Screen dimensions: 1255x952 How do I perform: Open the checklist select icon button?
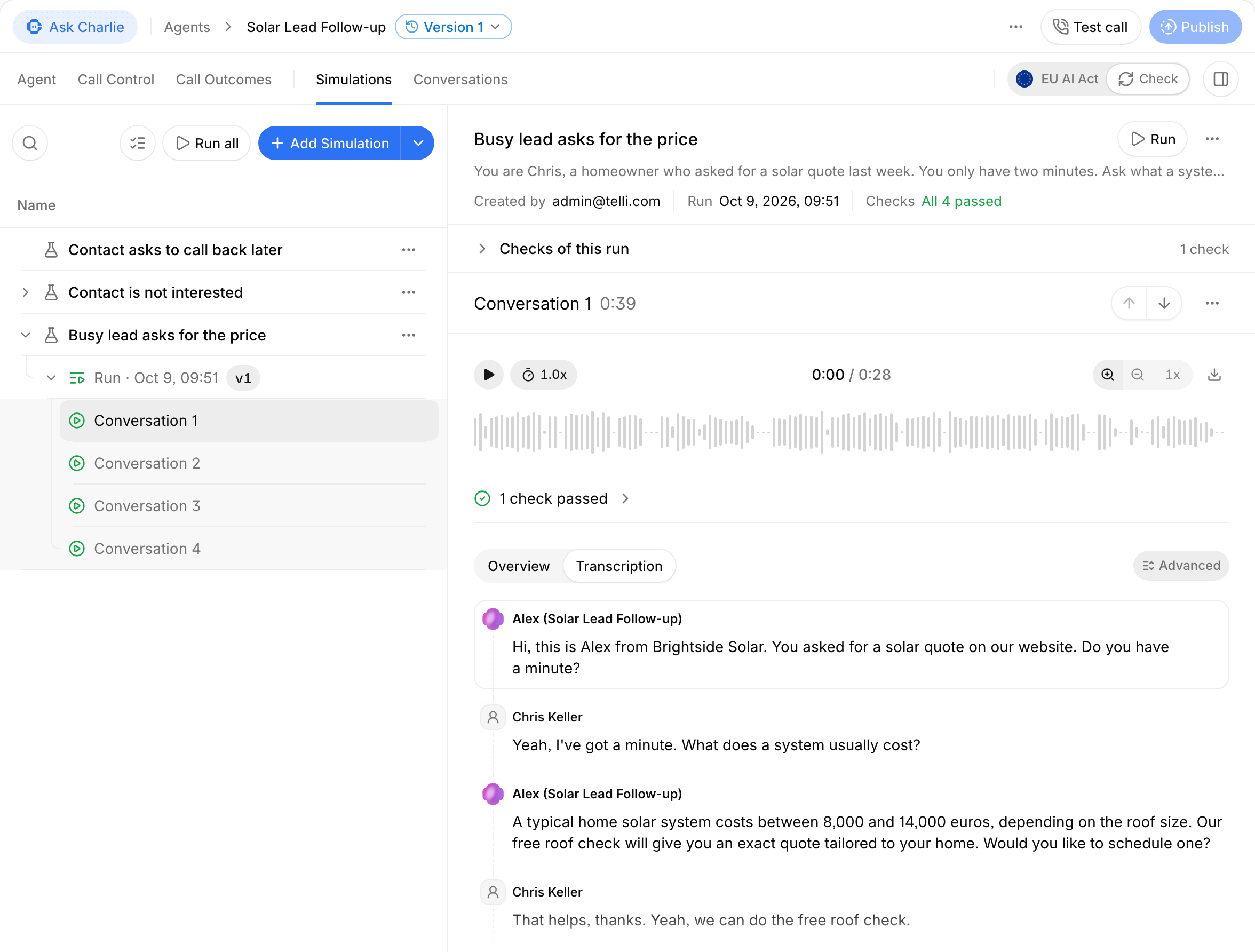(x=138, y=143)
